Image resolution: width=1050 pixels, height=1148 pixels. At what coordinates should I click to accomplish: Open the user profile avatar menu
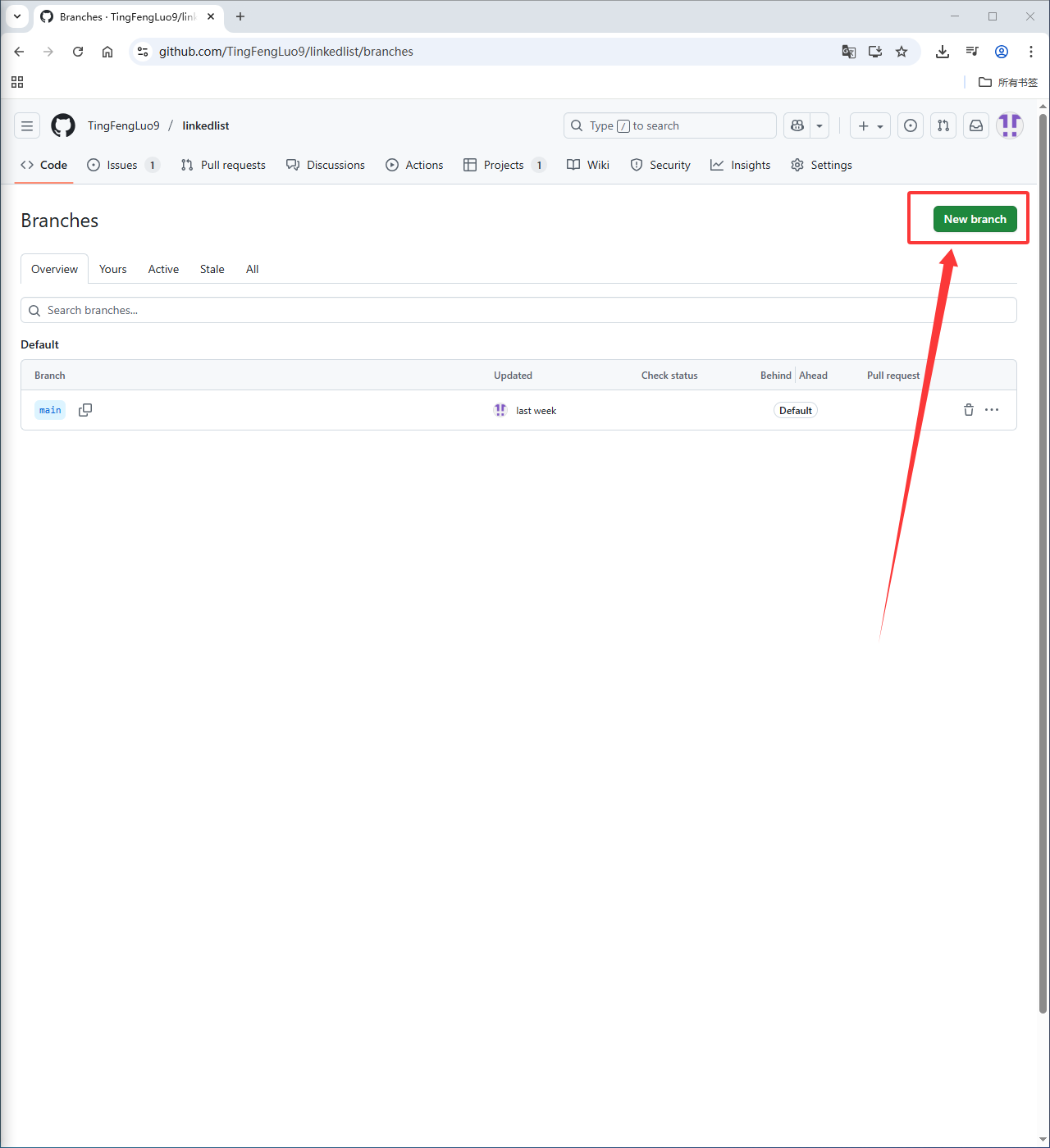click(x=1010, y=125)
